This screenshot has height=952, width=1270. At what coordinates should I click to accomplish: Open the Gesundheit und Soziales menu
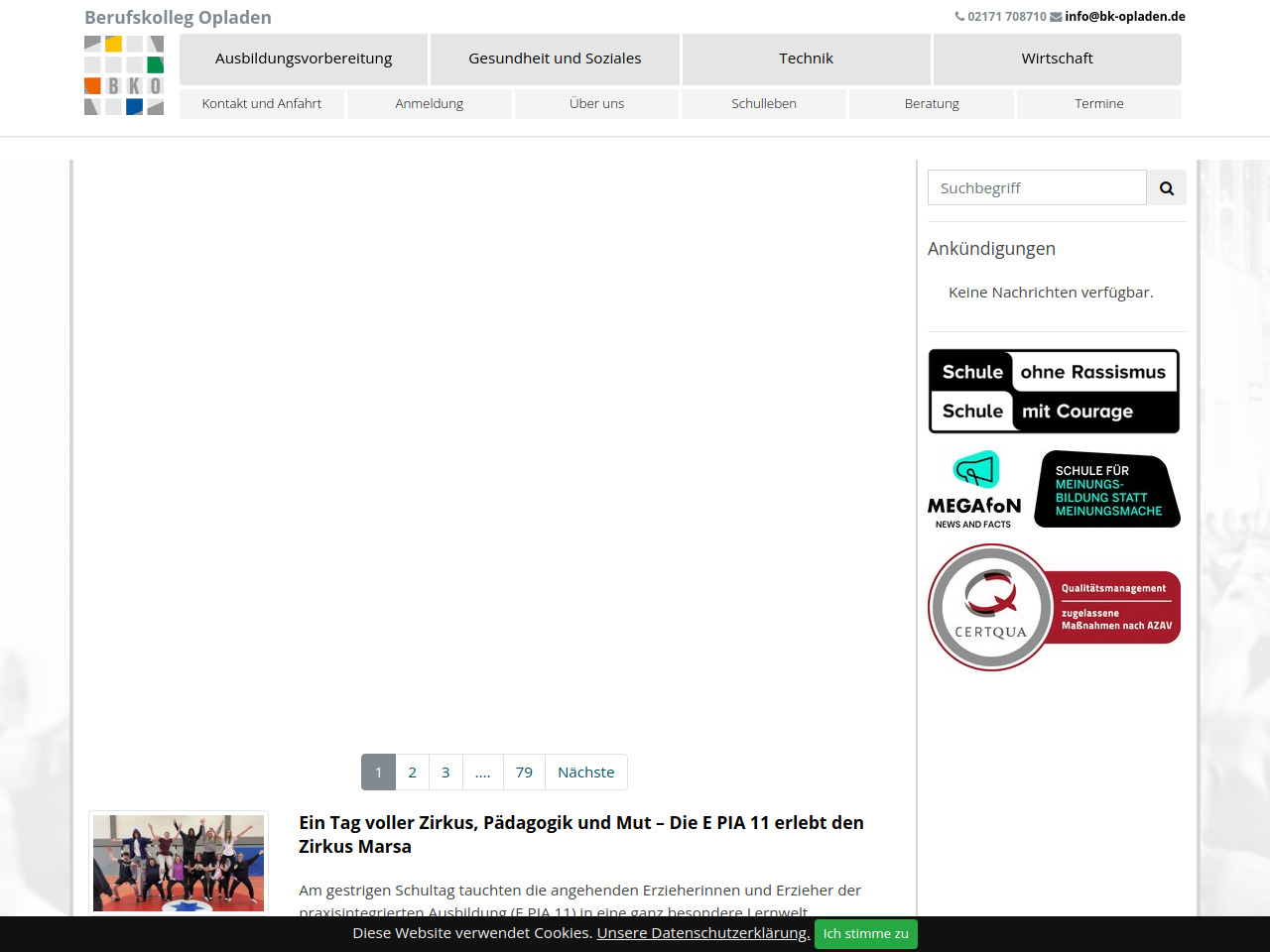click(555, 59)
